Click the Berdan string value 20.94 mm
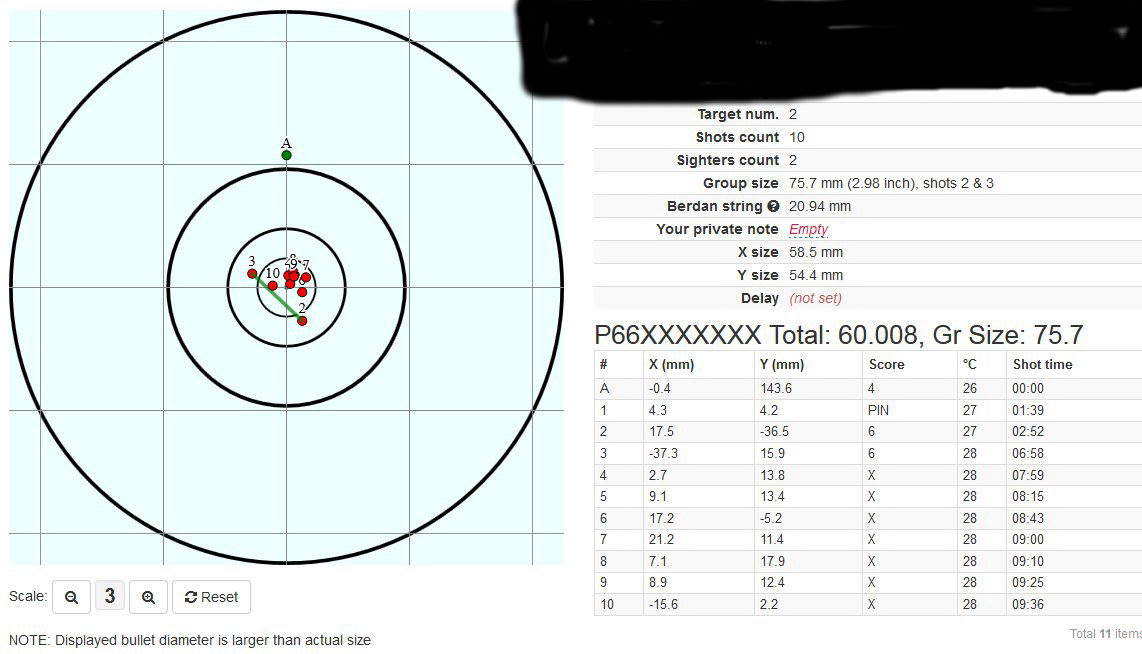The height and width of the screenshot is (654, 1142). [x=819, y=206]
